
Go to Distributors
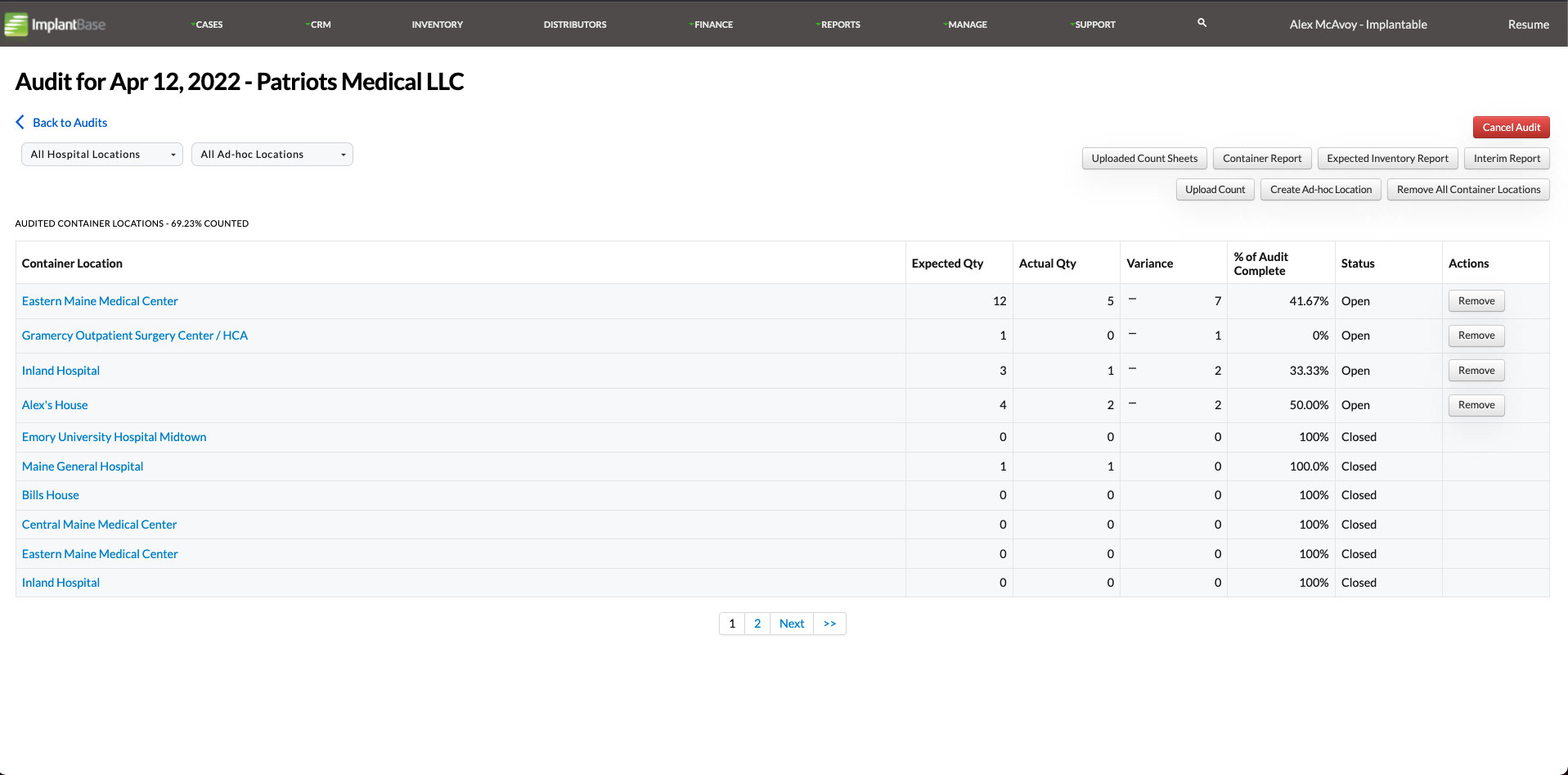[575, 25]
